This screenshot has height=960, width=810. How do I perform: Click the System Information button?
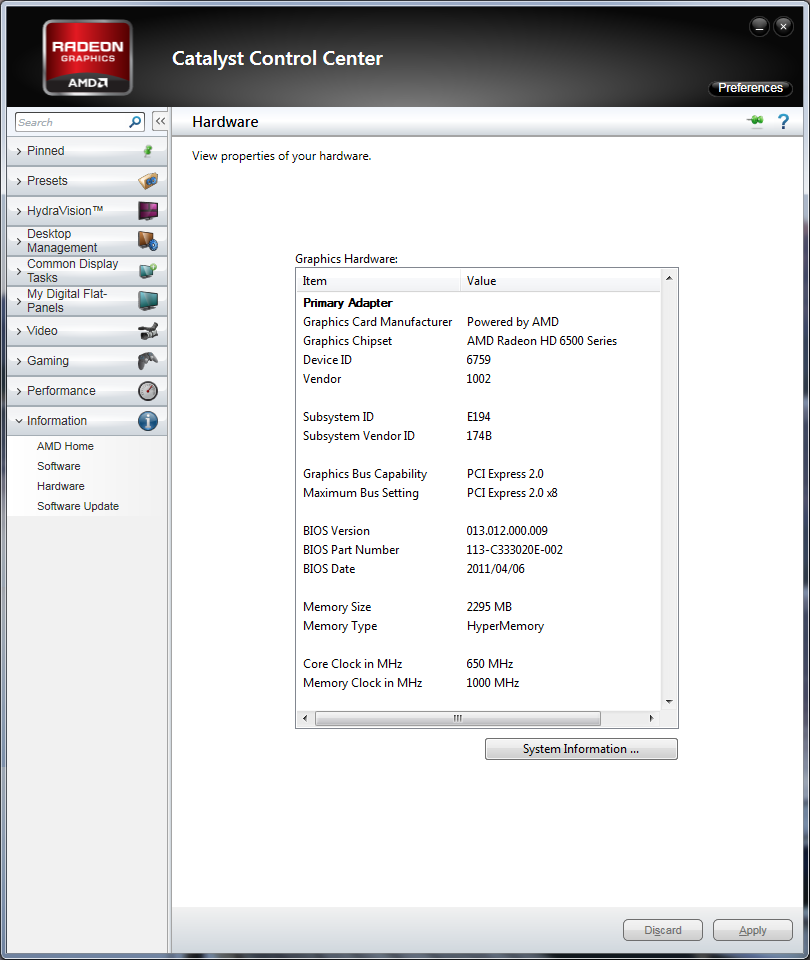581,749
